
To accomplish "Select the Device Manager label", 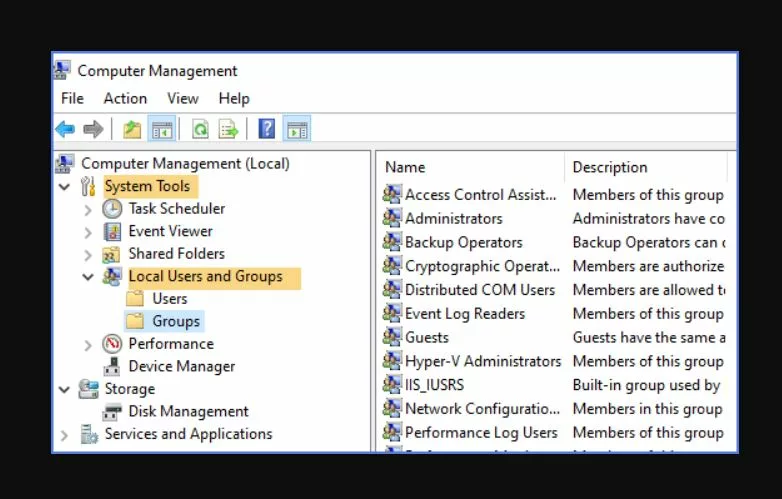I will pyautogui.click(x=182, y=366).
